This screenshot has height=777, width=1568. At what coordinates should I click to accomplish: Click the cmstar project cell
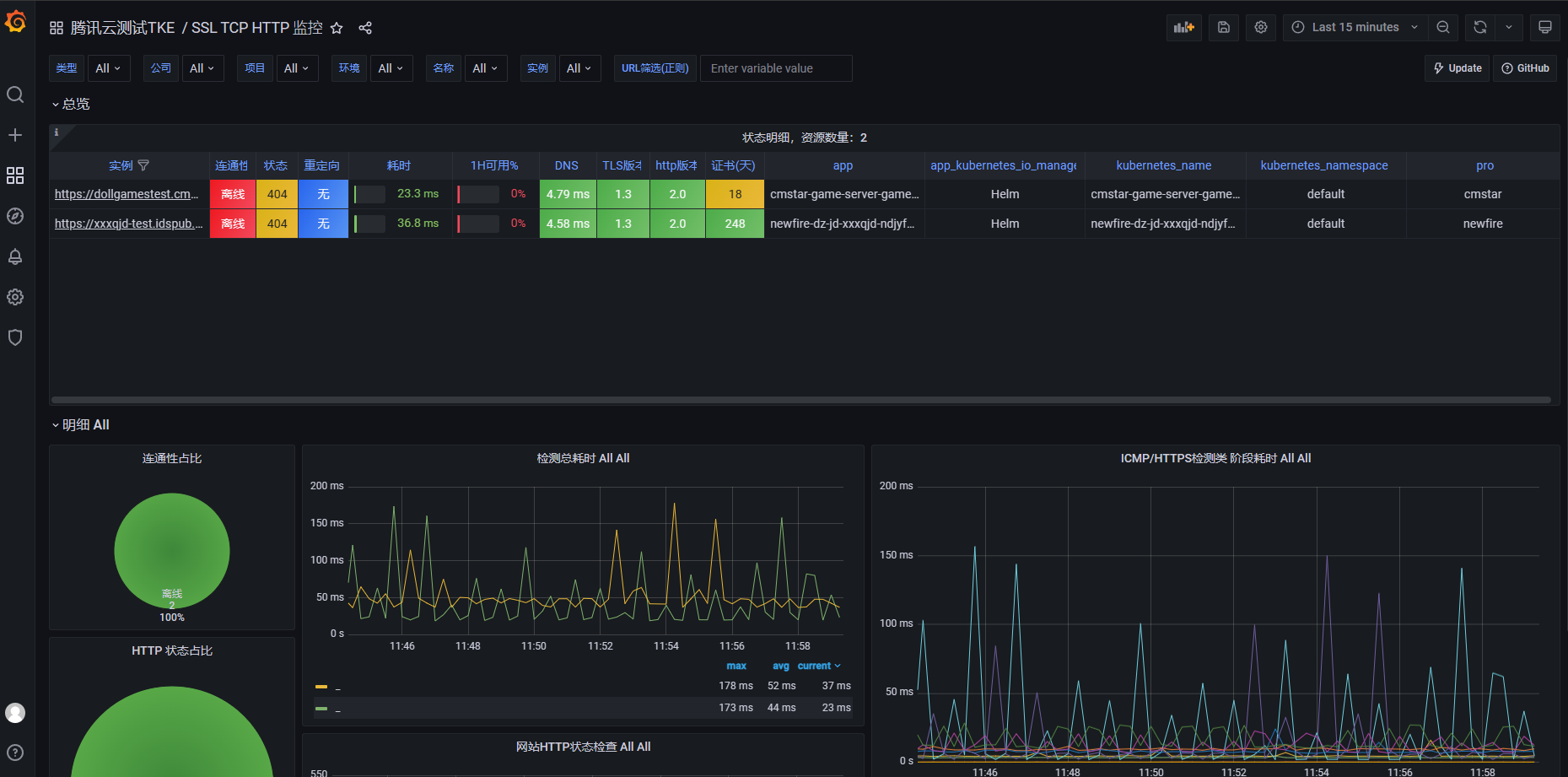pyautogui.click(x=1483, y=194)
